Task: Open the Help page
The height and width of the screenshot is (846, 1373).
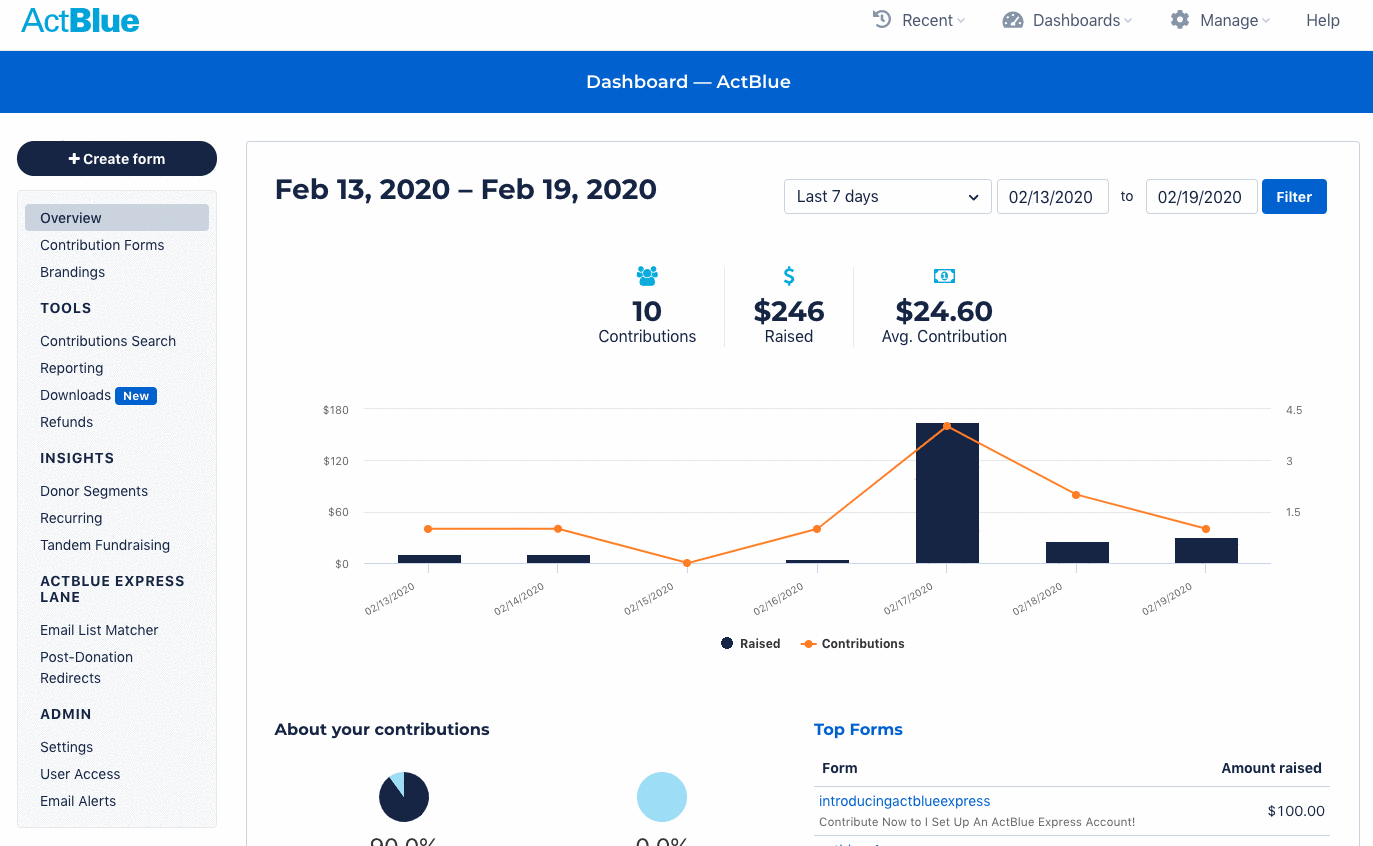Action: (x=1322, y=20)
